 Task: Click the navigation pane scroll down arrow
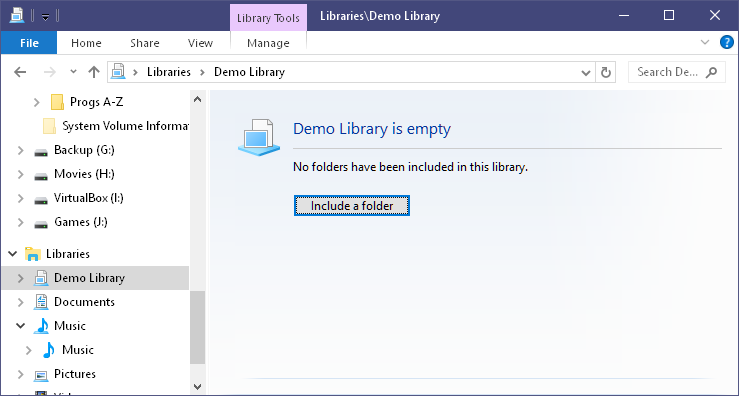click(197, 387)
